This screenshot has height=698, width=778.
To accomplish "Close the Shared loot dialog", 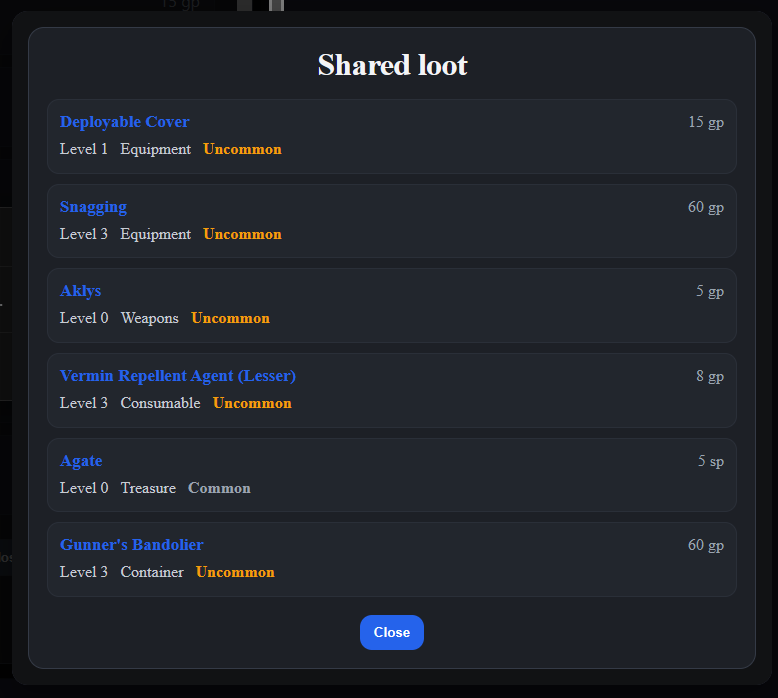I will pyautogui.click(x=391, y=632).
